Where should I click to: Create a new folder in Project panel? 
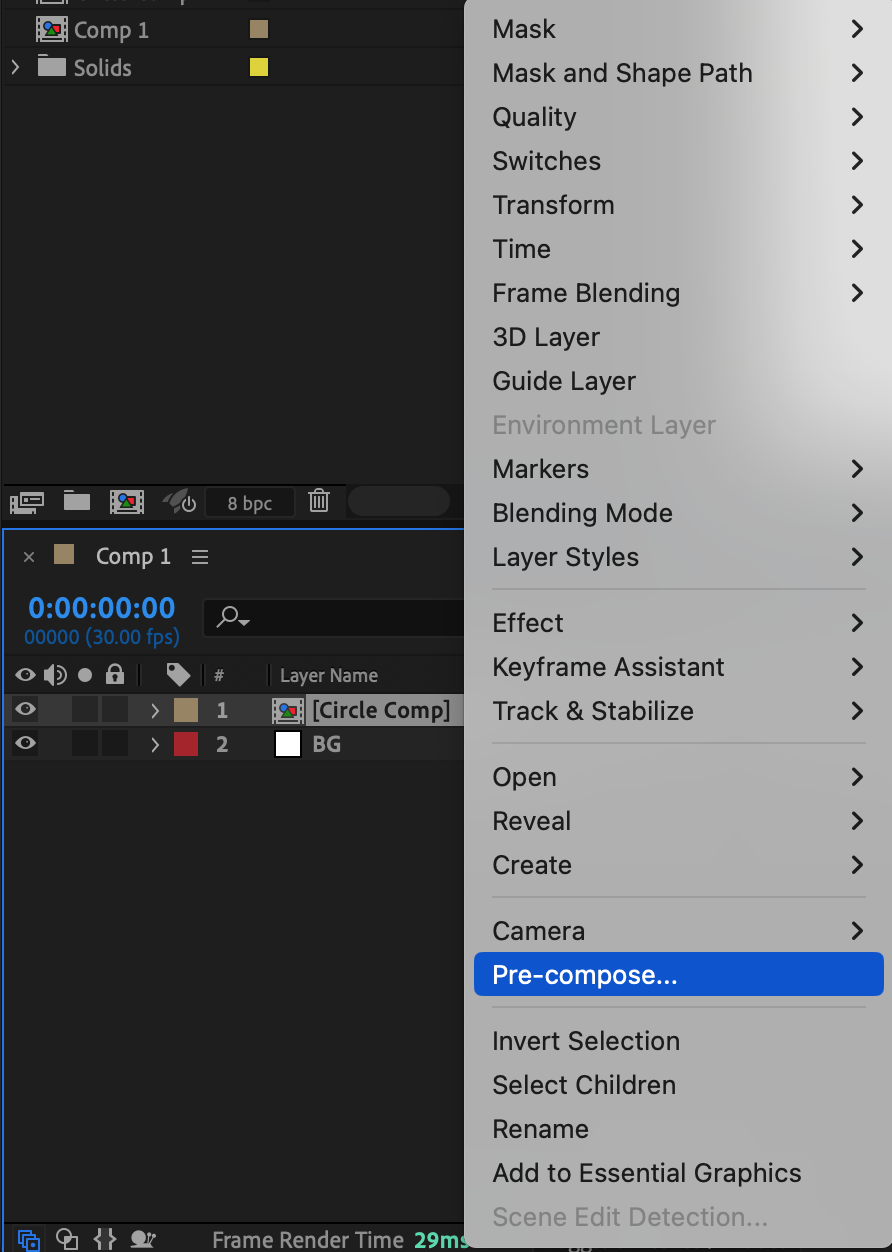[x=77, y=502]
